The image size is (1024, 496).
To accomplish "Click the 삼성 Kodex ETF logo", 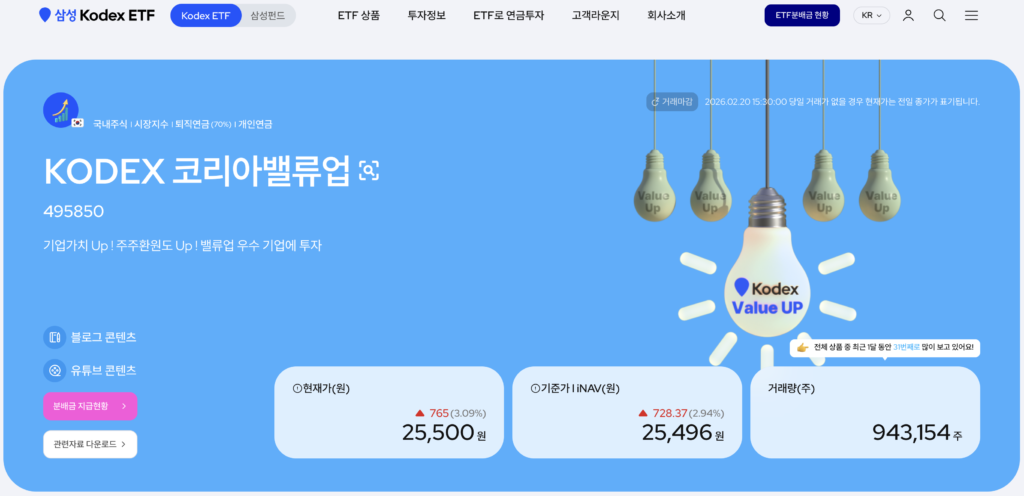I will coord(97,16).
